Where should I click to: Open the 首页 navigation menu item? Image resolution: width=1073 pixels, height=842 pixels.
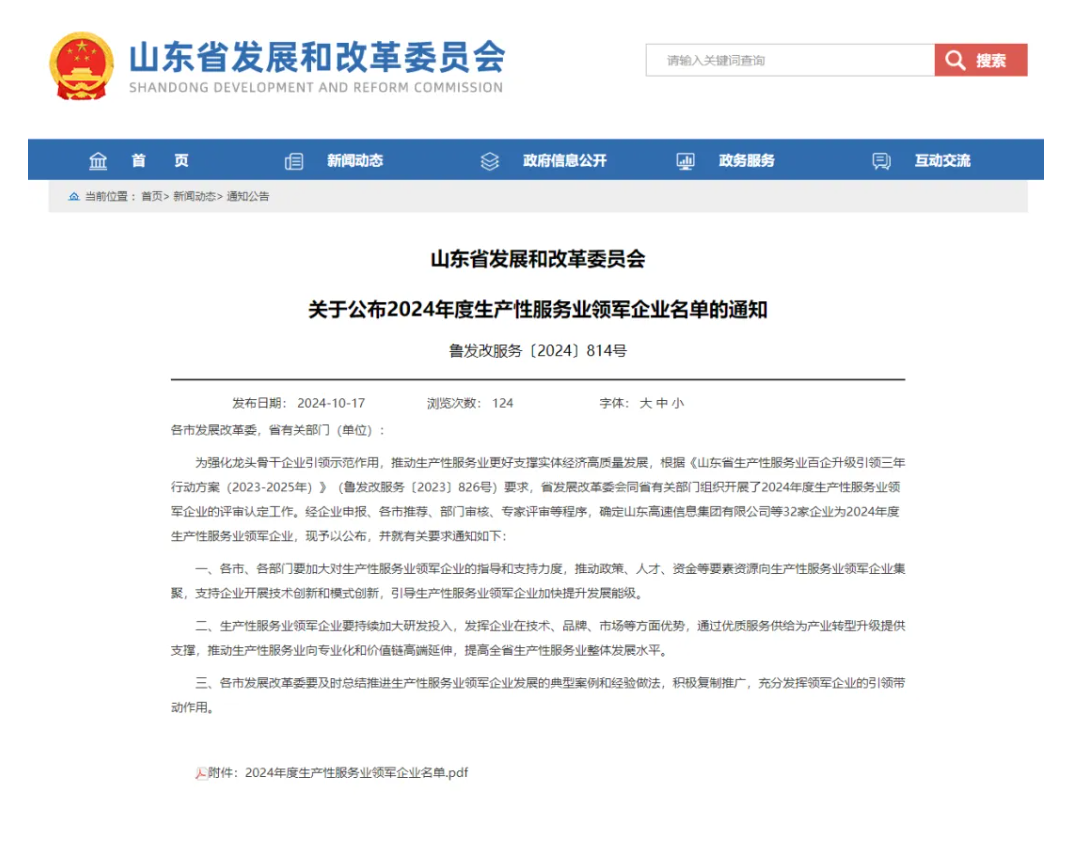click(160, 161)
